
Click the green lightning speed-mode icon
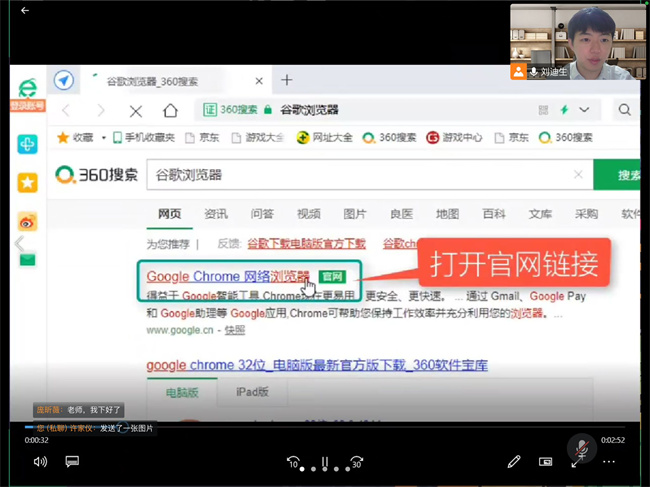(x=564, y=110)
